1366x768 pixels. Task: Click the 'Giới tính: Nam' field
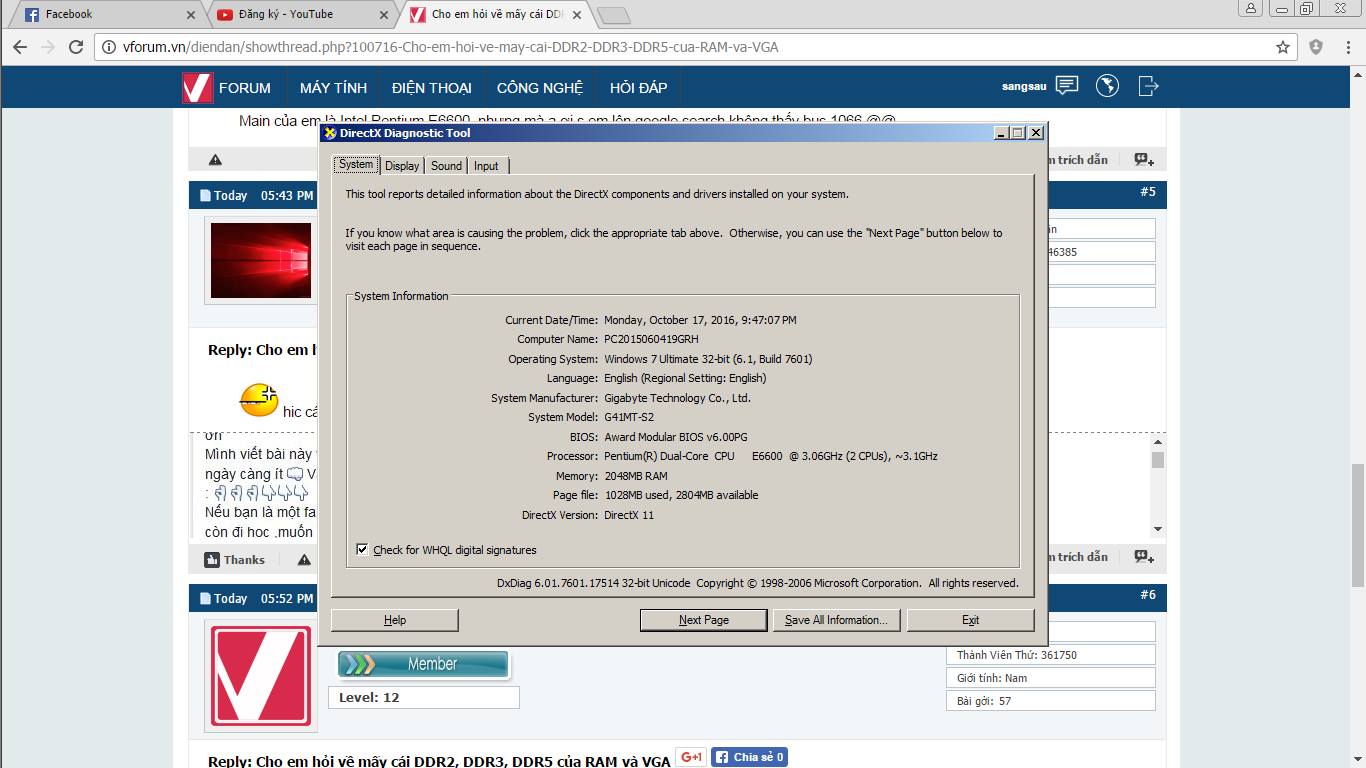coord(1051,678)
